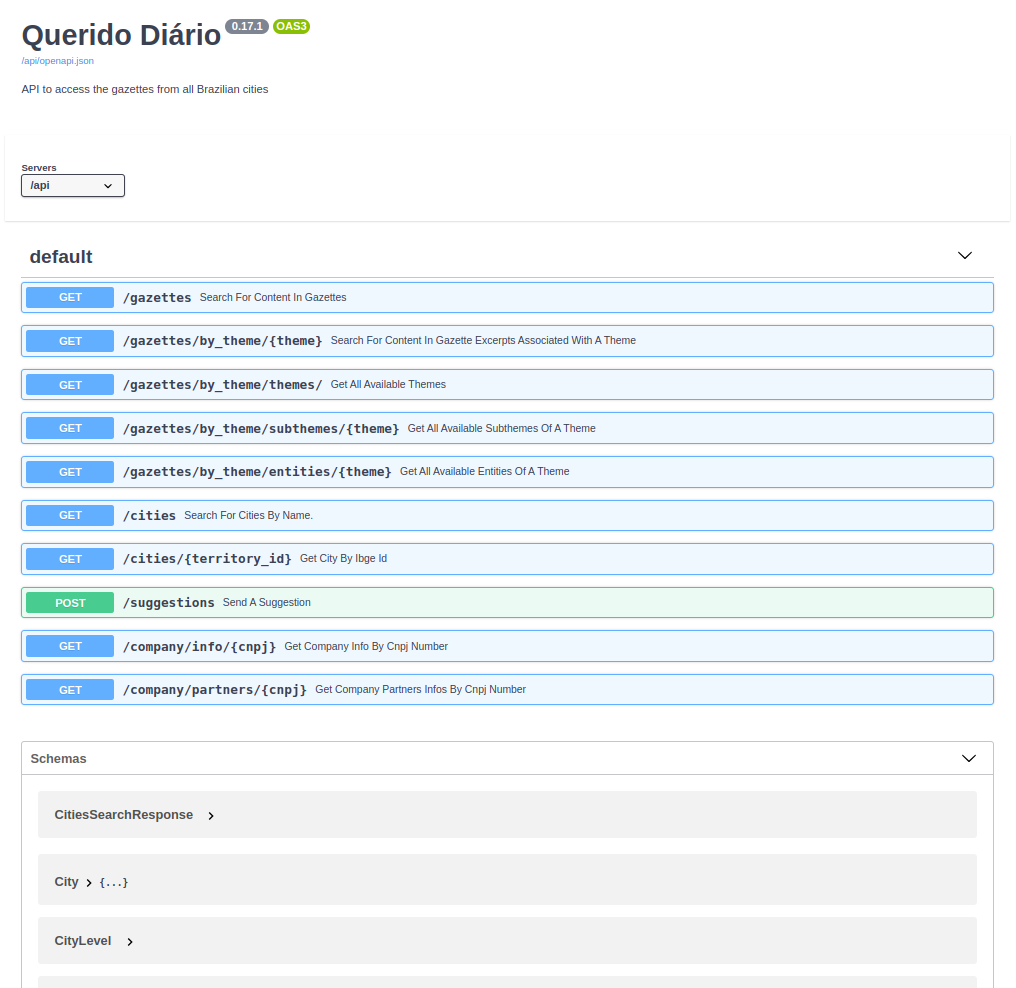Click 'Get Company Info By Cnpj Number'
Screen dimensions: 1016x988
366,647
